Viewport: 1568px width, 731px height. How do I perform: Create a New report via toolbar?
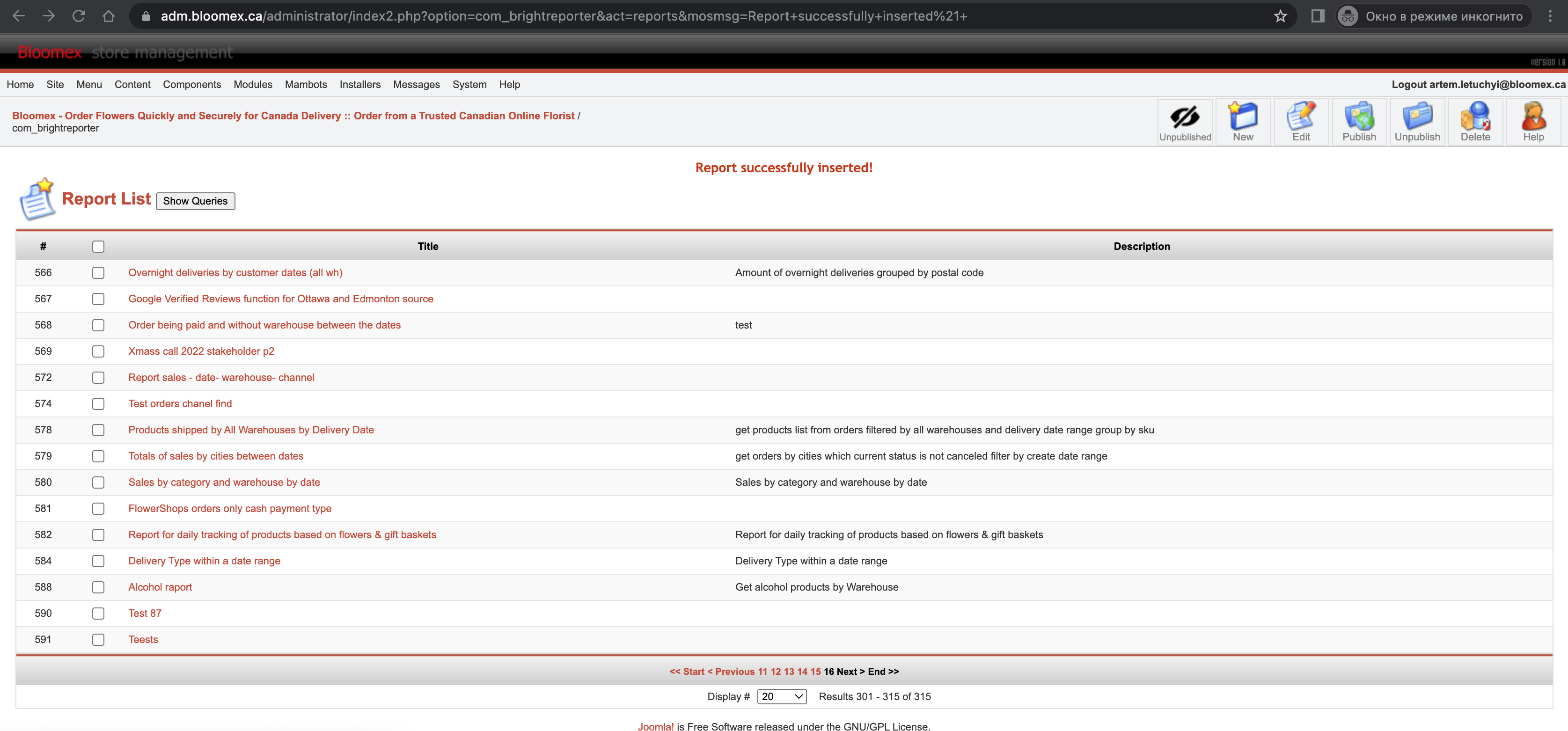pyautogui.click(x=1242, y=122)
